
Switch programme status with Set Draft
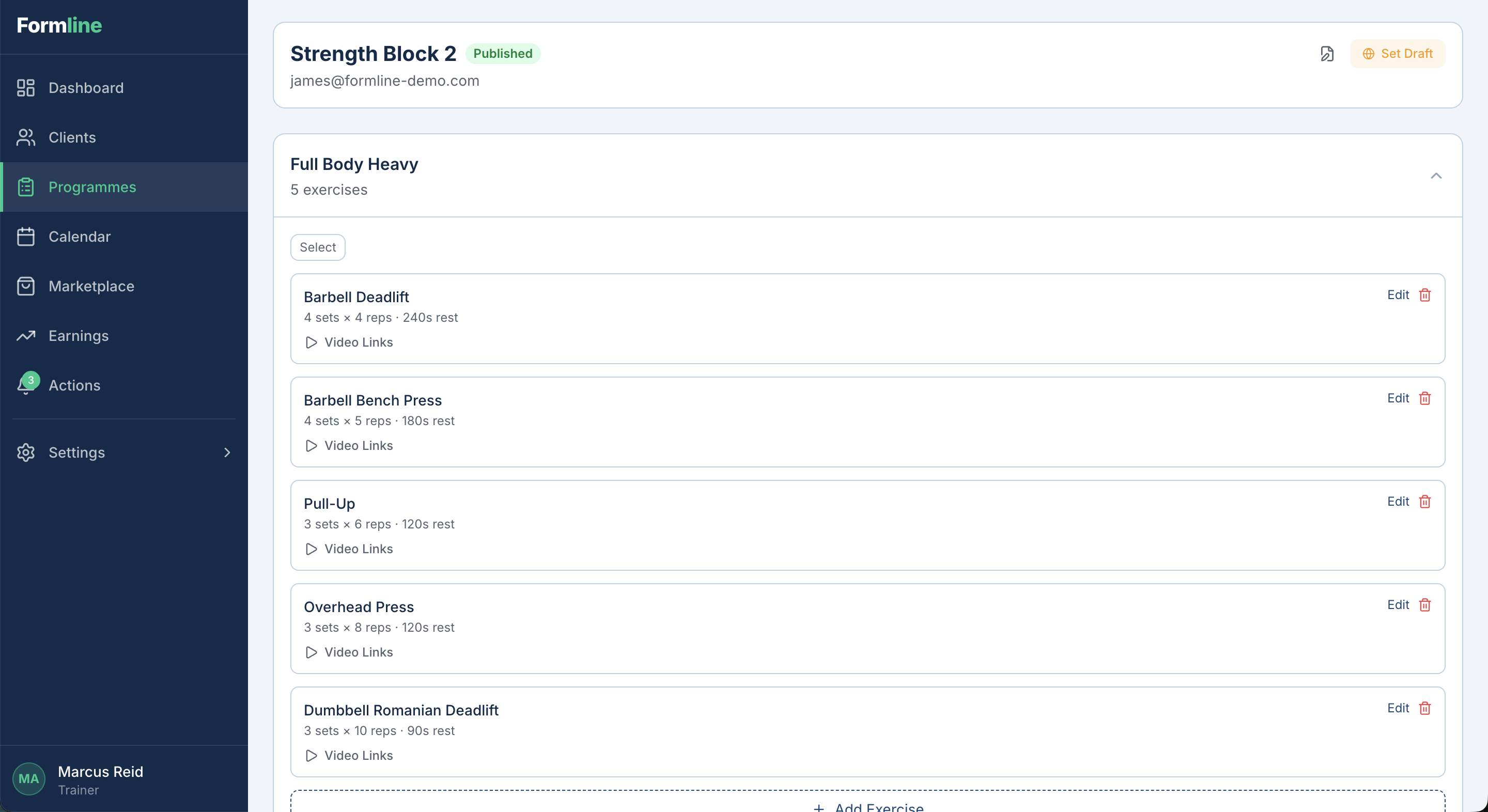(1397, 54)
